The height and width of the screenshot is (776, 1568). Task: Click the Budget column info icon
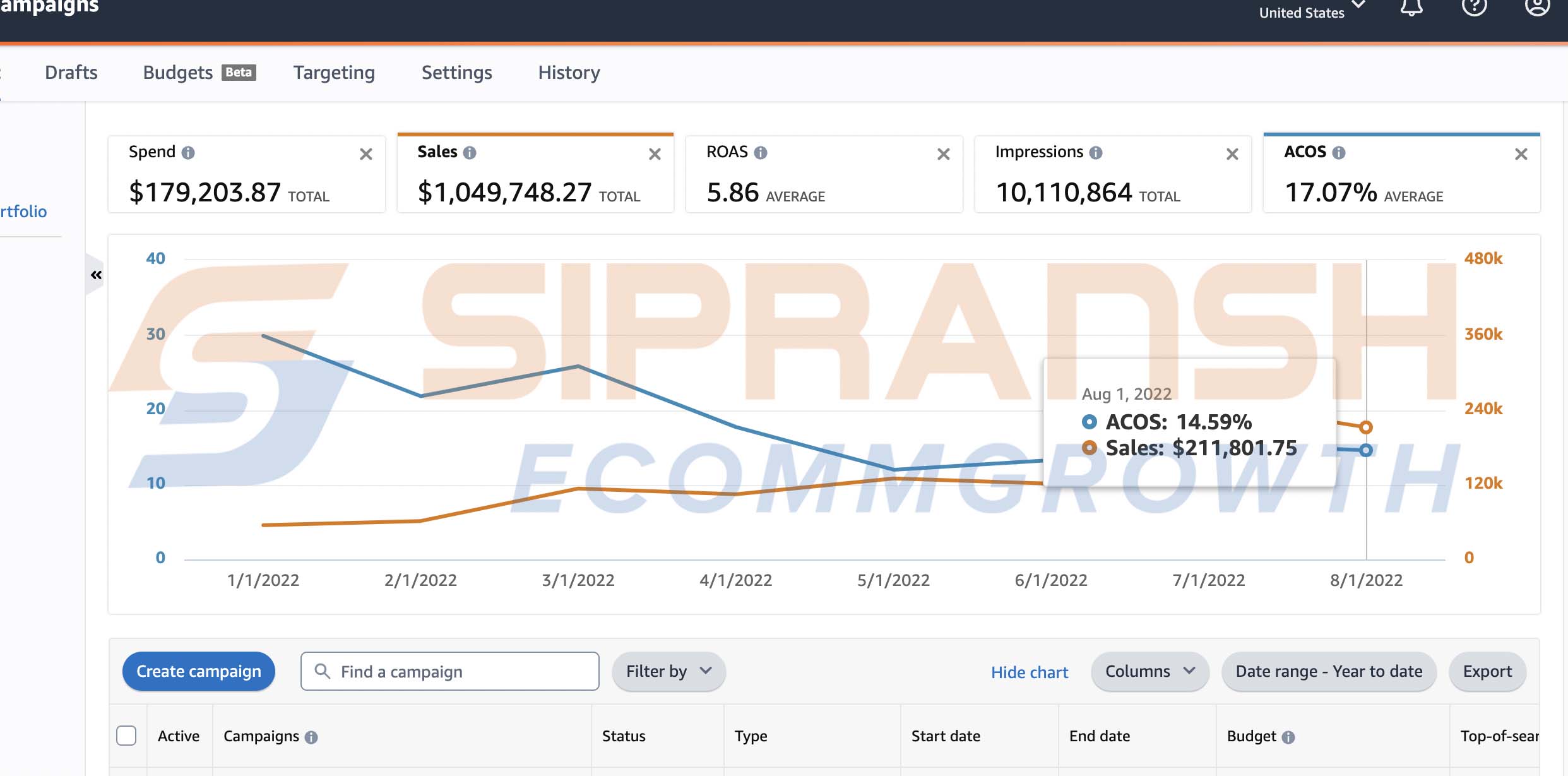pos(1288,737)
